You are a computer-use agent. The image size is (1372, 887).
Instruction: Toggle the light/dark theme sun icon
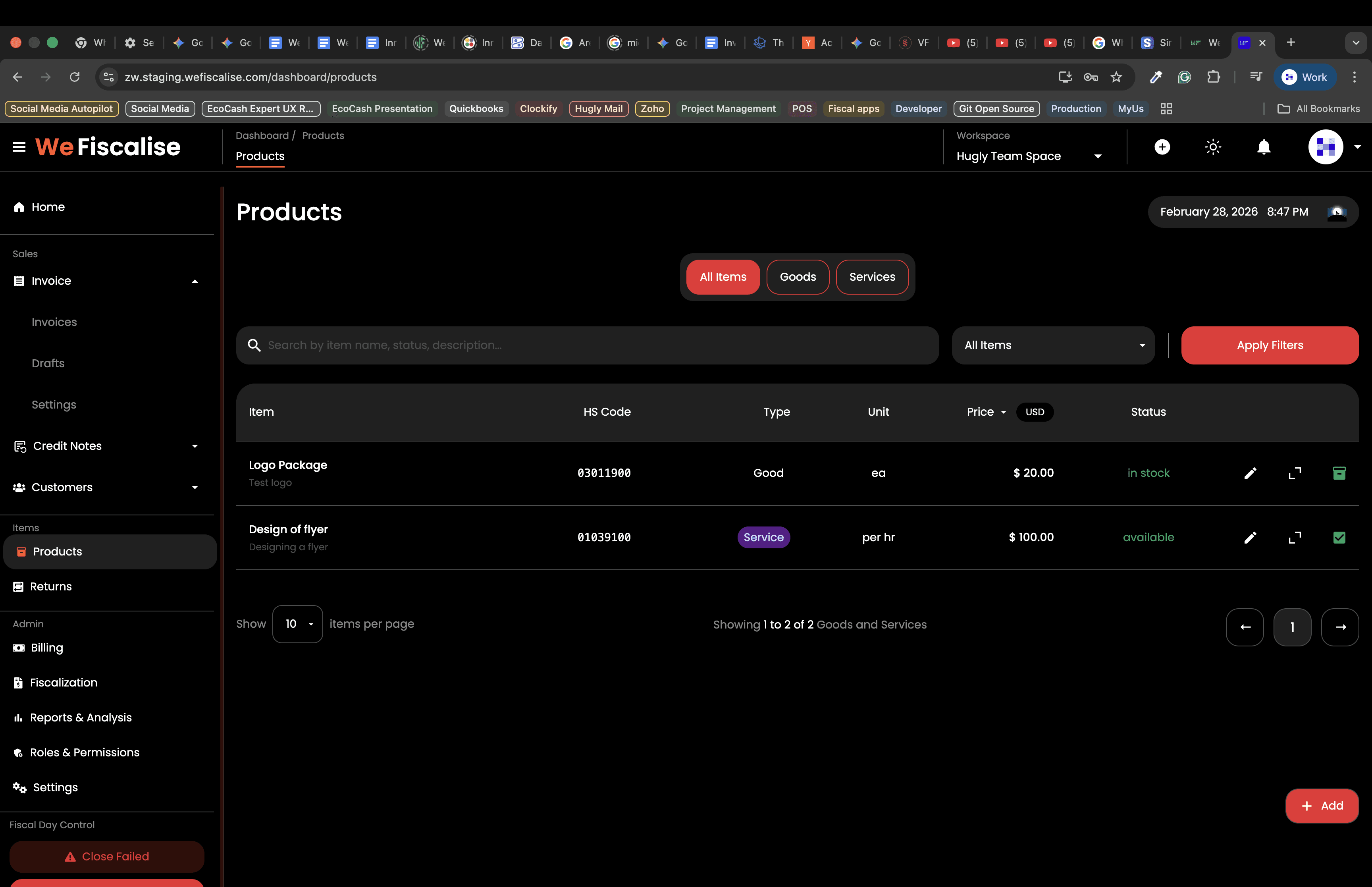(x=1212, y=147)
